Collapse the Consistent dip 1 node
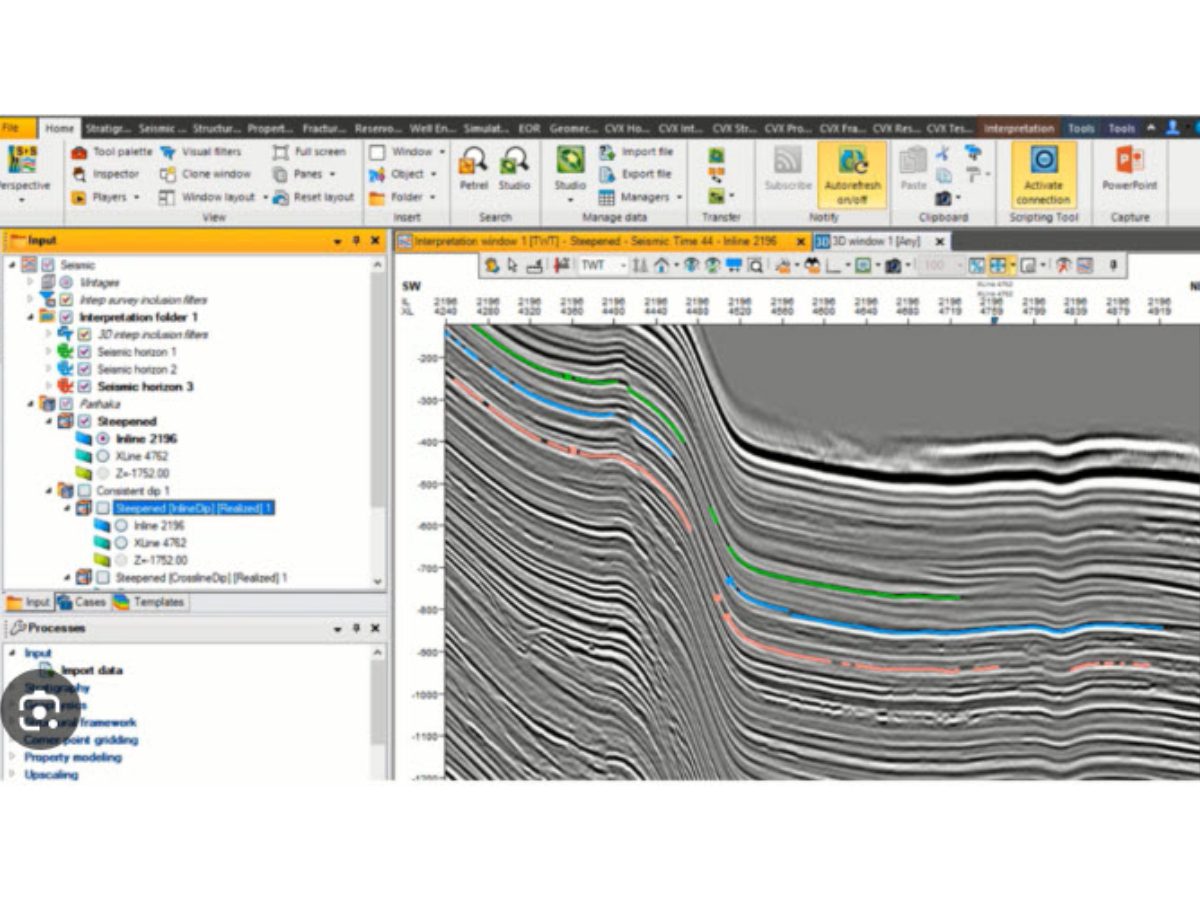This screenshot has width=1200, height=900. click(48, 491)
